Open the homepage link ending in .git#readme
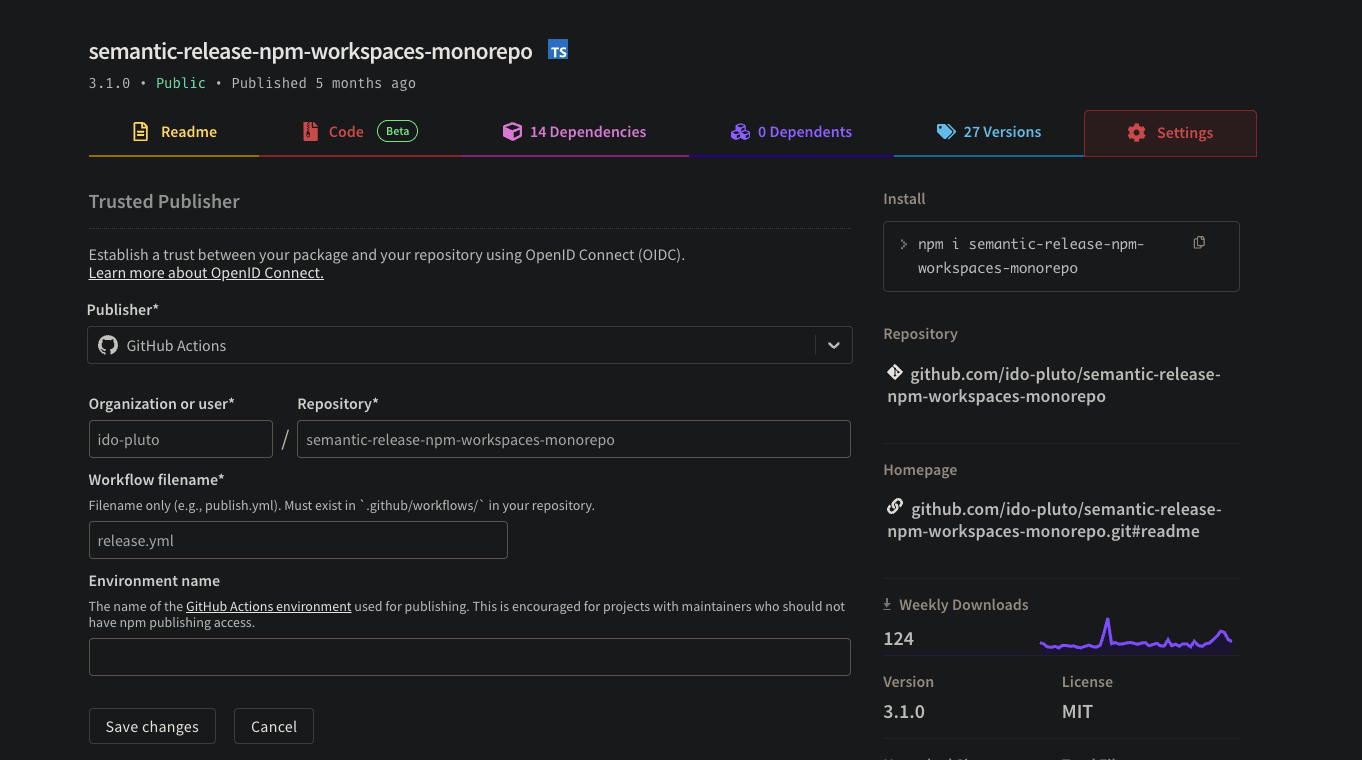1362x760 pixels. point(1054,520)
